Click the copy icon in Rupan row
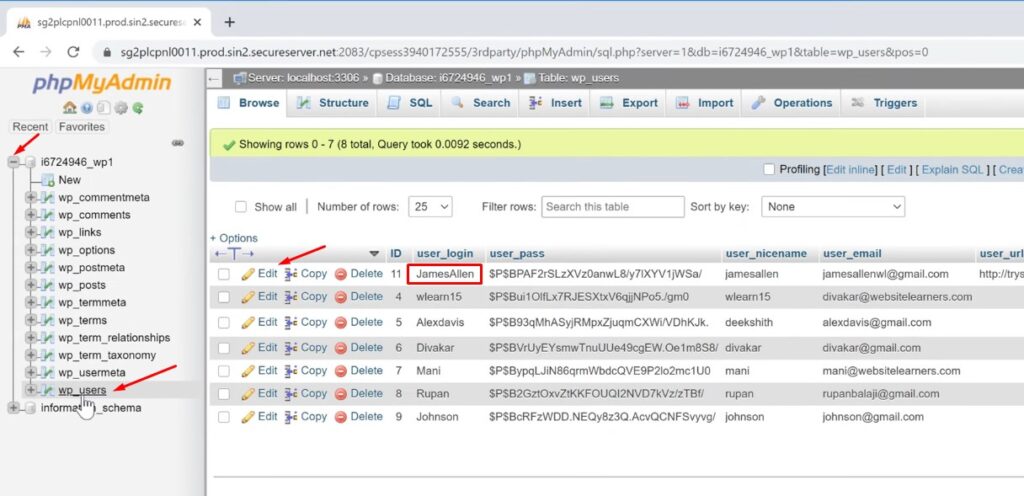This screenshot has height=496, width=1024. [x=291, y=394]
